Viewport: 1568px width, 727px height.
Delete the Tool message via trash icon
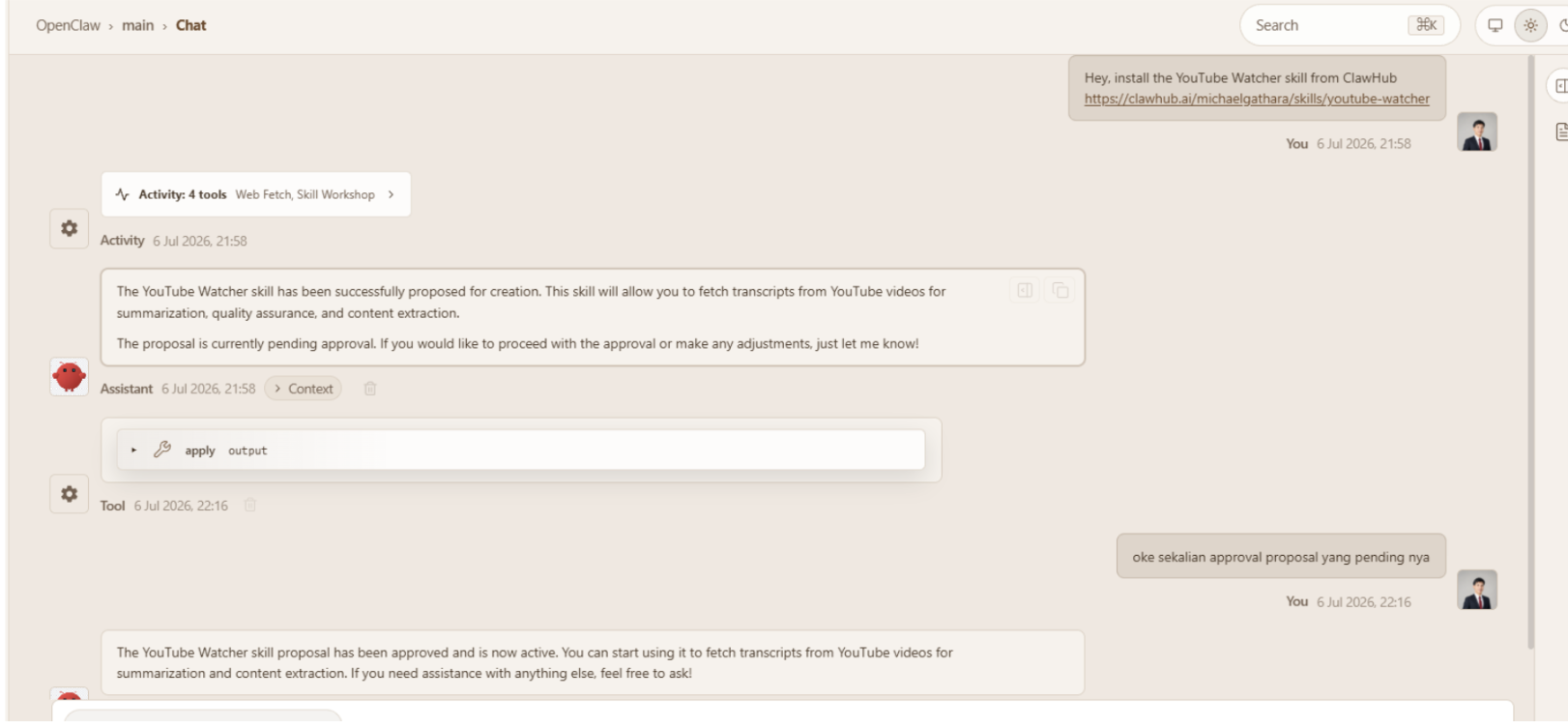pyautogui.click(x=250, y=505)
